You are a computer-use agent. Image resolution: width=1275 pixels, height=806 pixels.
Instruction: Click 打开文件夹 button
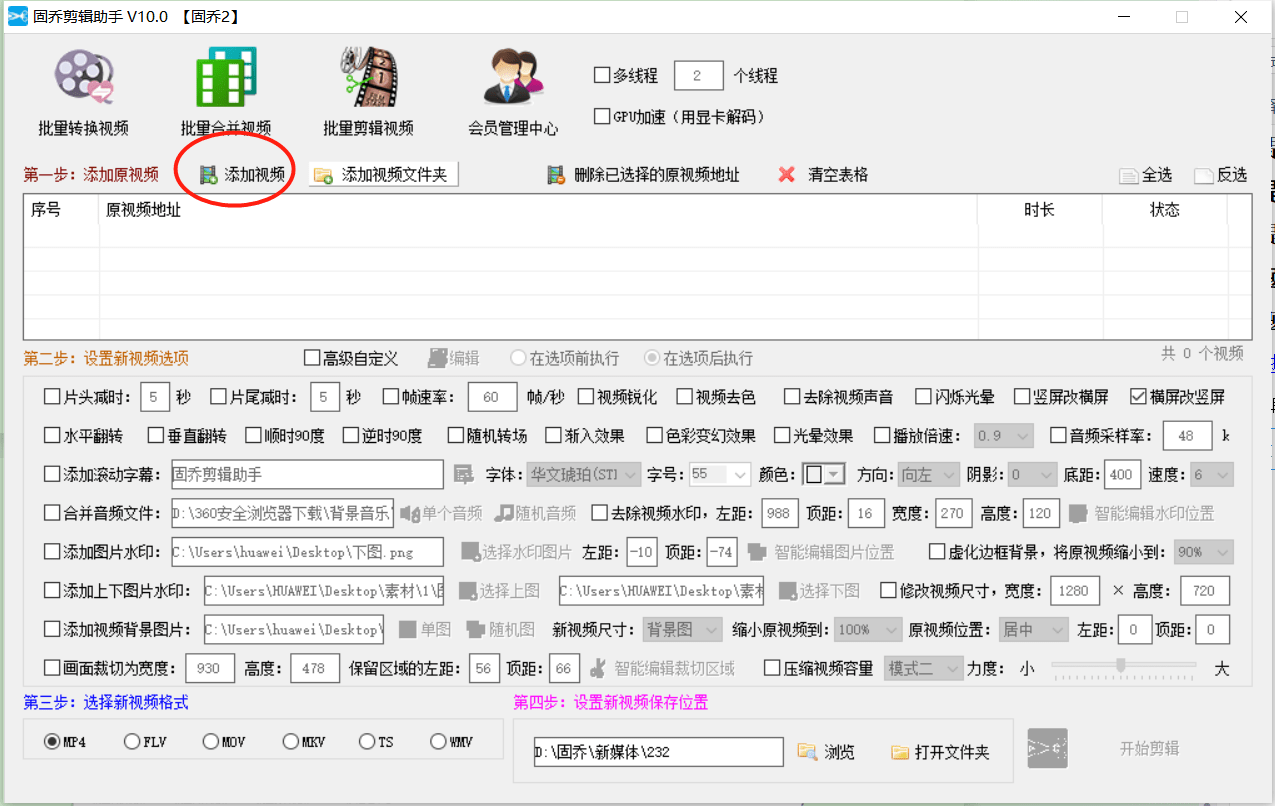[940, 752]
